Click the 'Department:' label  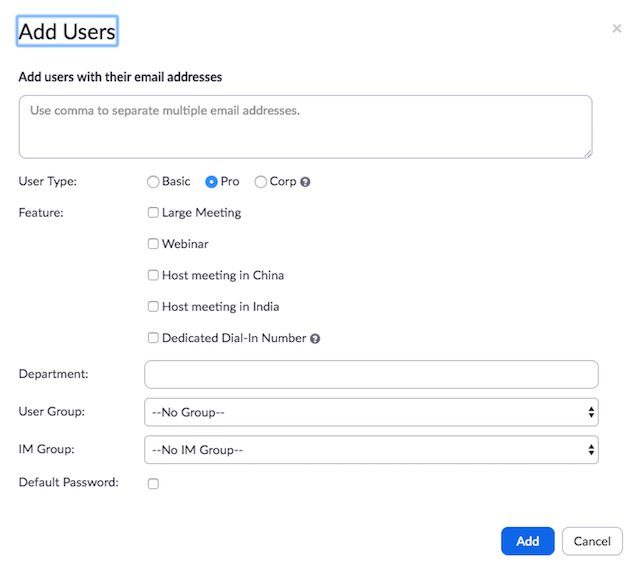pyautogui.click(x=53, y=374)
